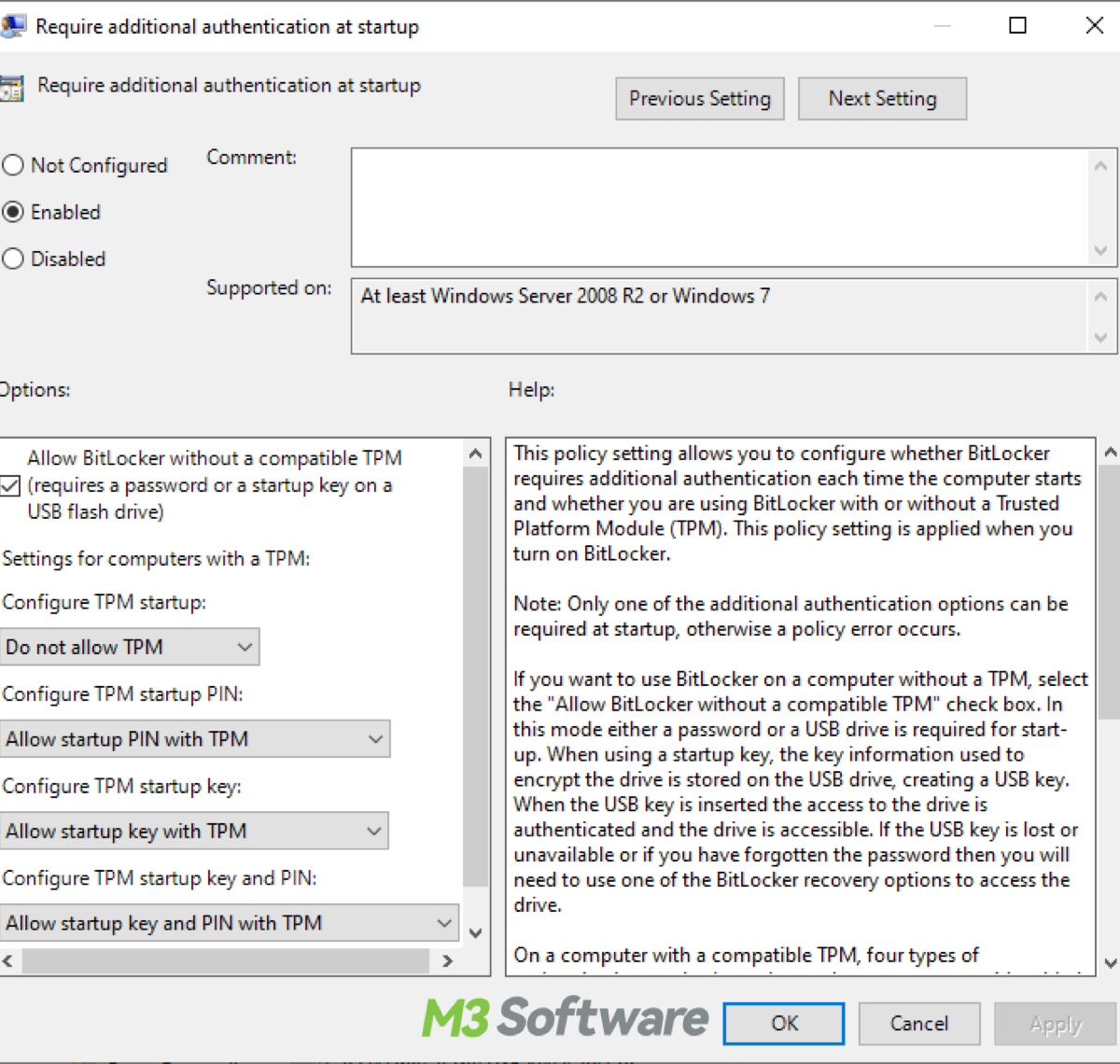Click the policy setting icon beside heading

pyautogui.click(x=12, y=88)
